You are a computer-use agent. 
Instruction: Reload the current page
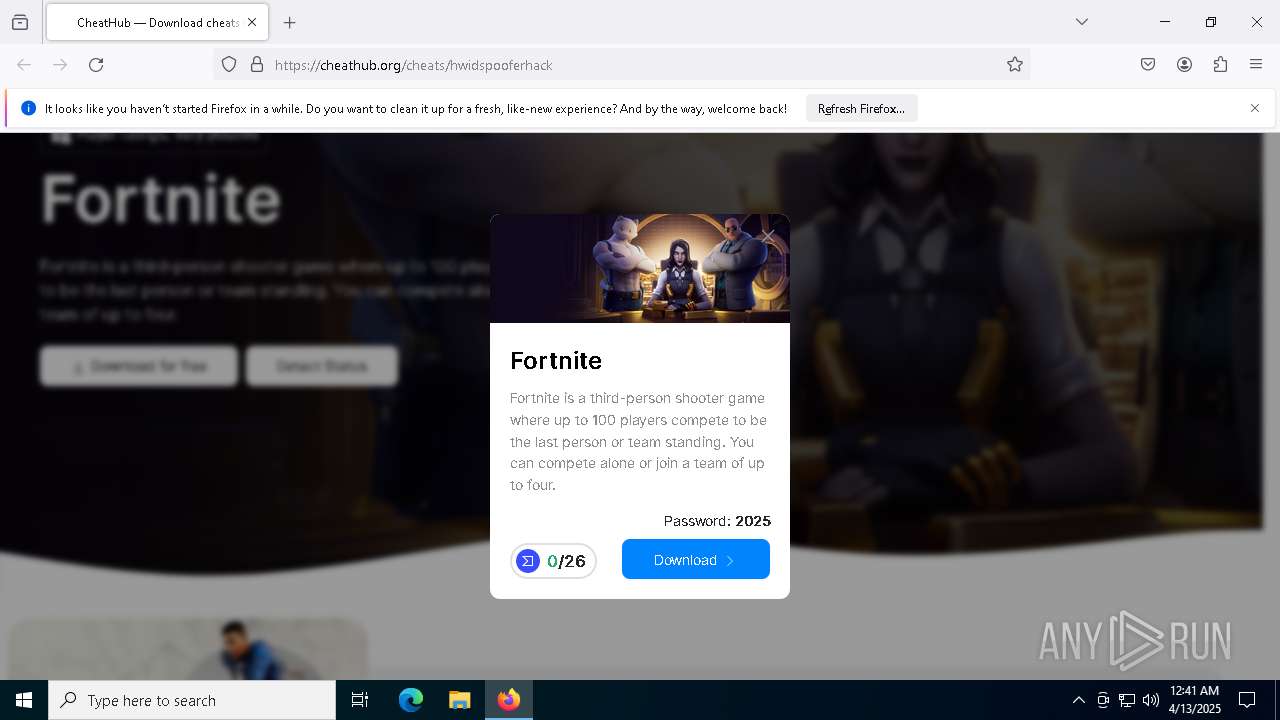coord(96,65)
